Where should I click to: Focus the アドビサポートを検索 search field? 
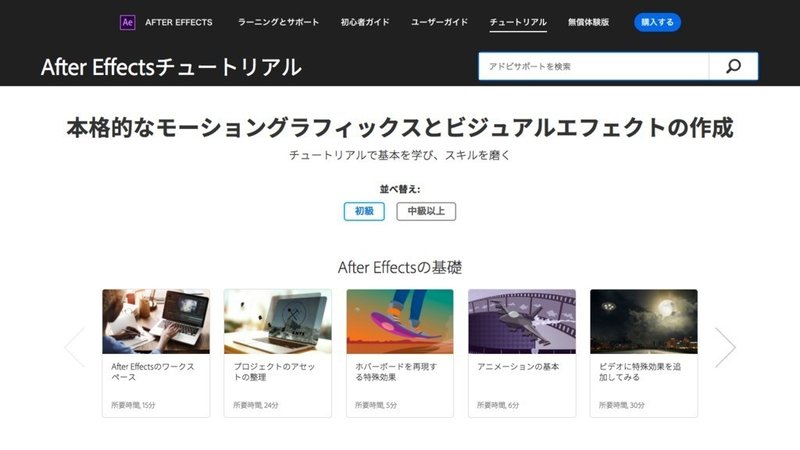pyautogui.click(x=593, y=66)
